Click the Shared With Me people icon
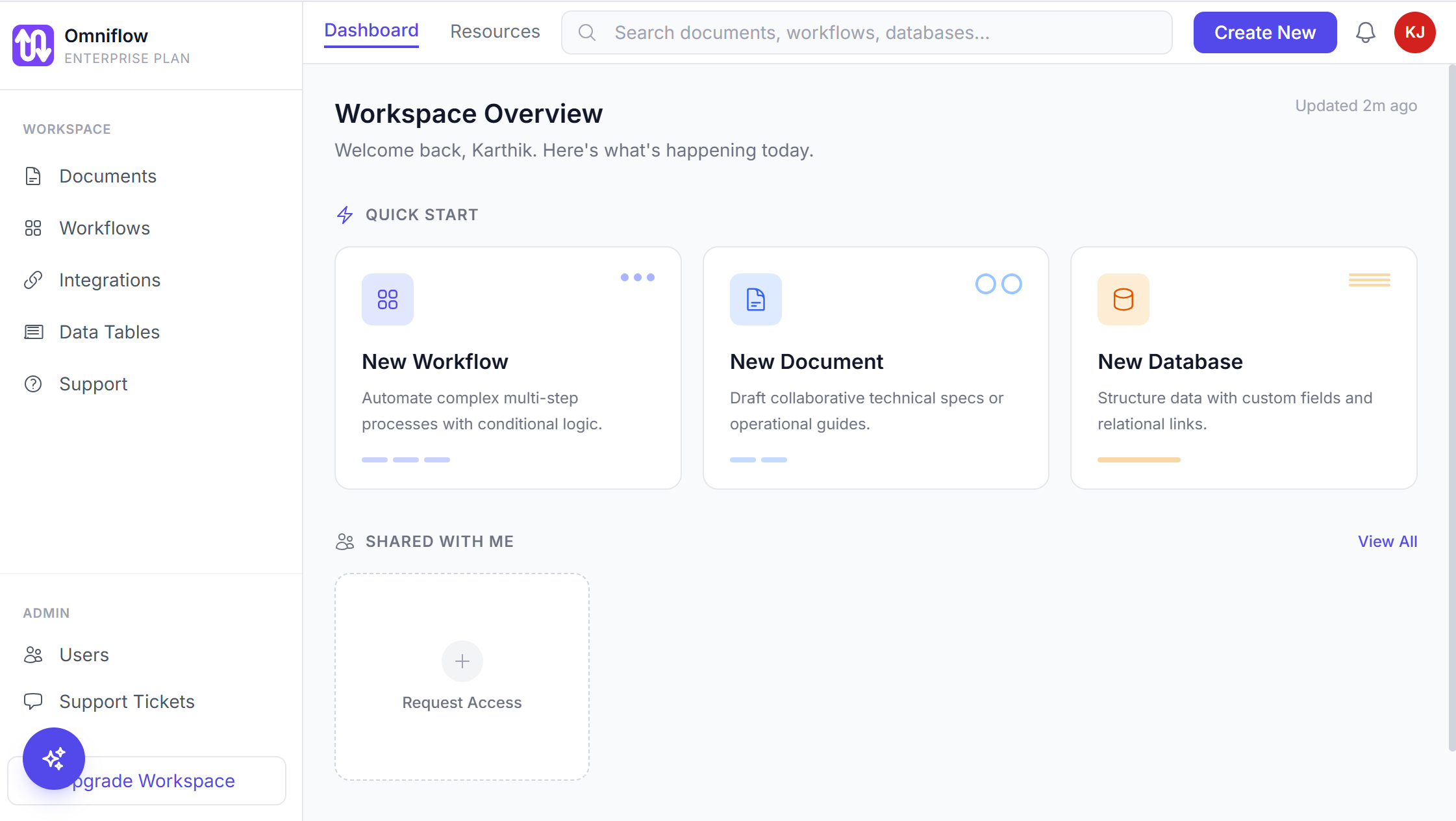Screen dimensions: 1456x821 click(x=345, y=542)
